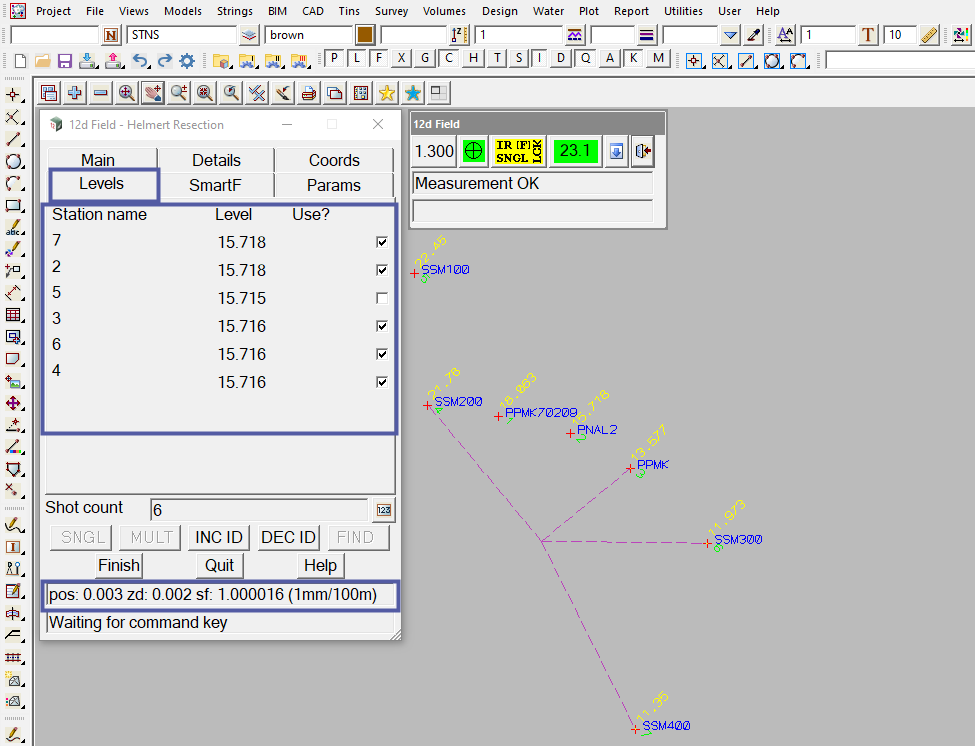
Task: Click the exit door icon in 12d Field
Action: coord(643,151)
